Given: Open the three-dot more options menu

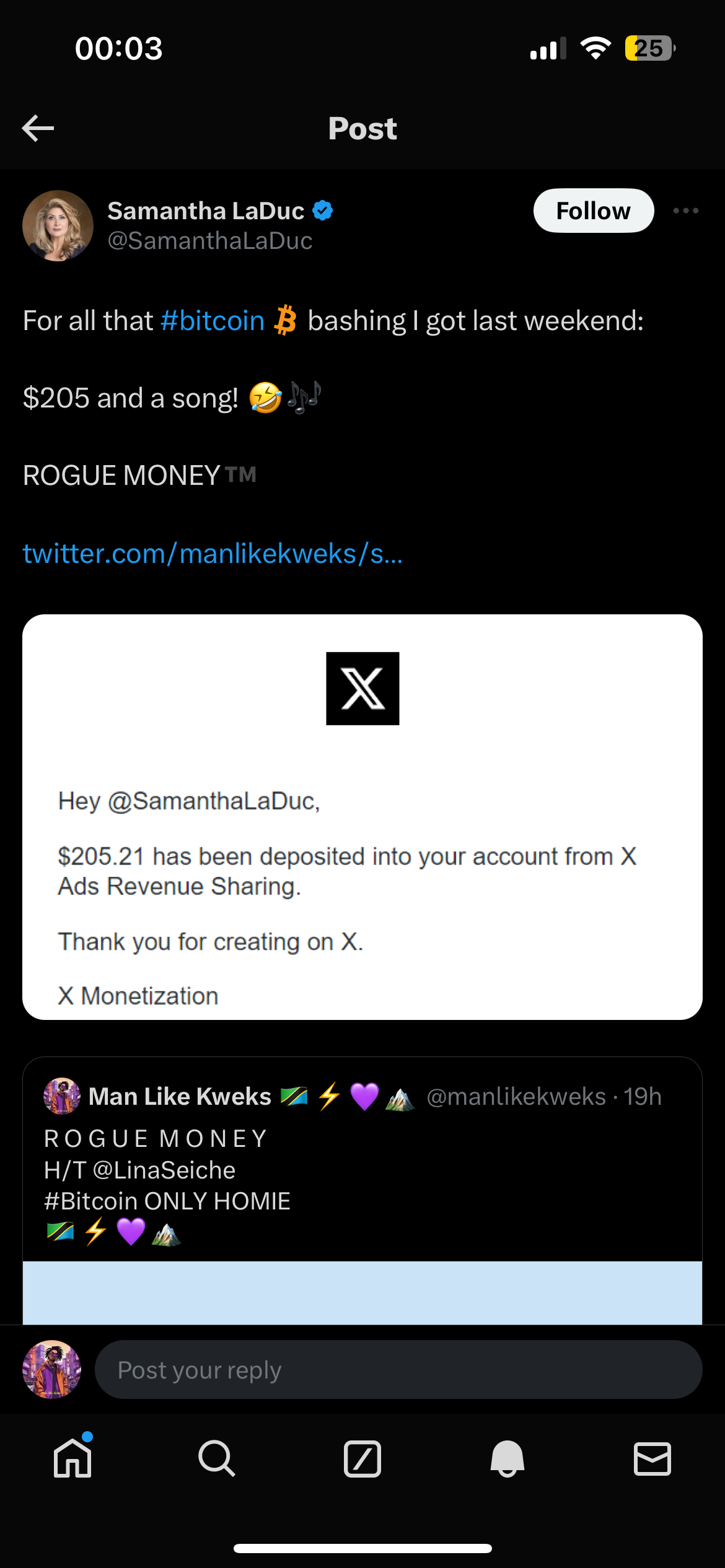Looking at the screenshot, I should pyautogui.click(x=685, y=211).
